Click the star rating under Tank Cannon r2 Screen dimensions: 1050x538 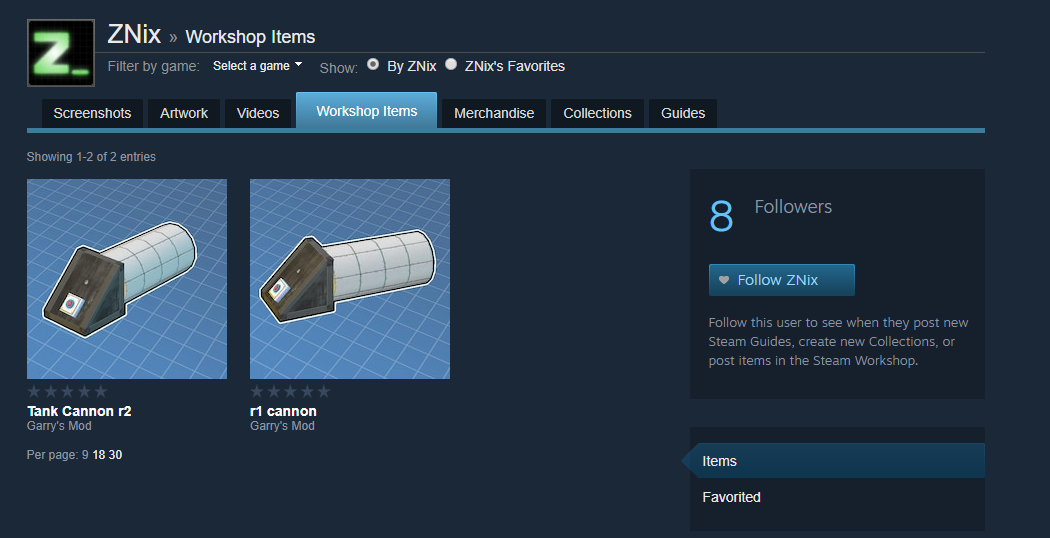[x=67, y=391]
